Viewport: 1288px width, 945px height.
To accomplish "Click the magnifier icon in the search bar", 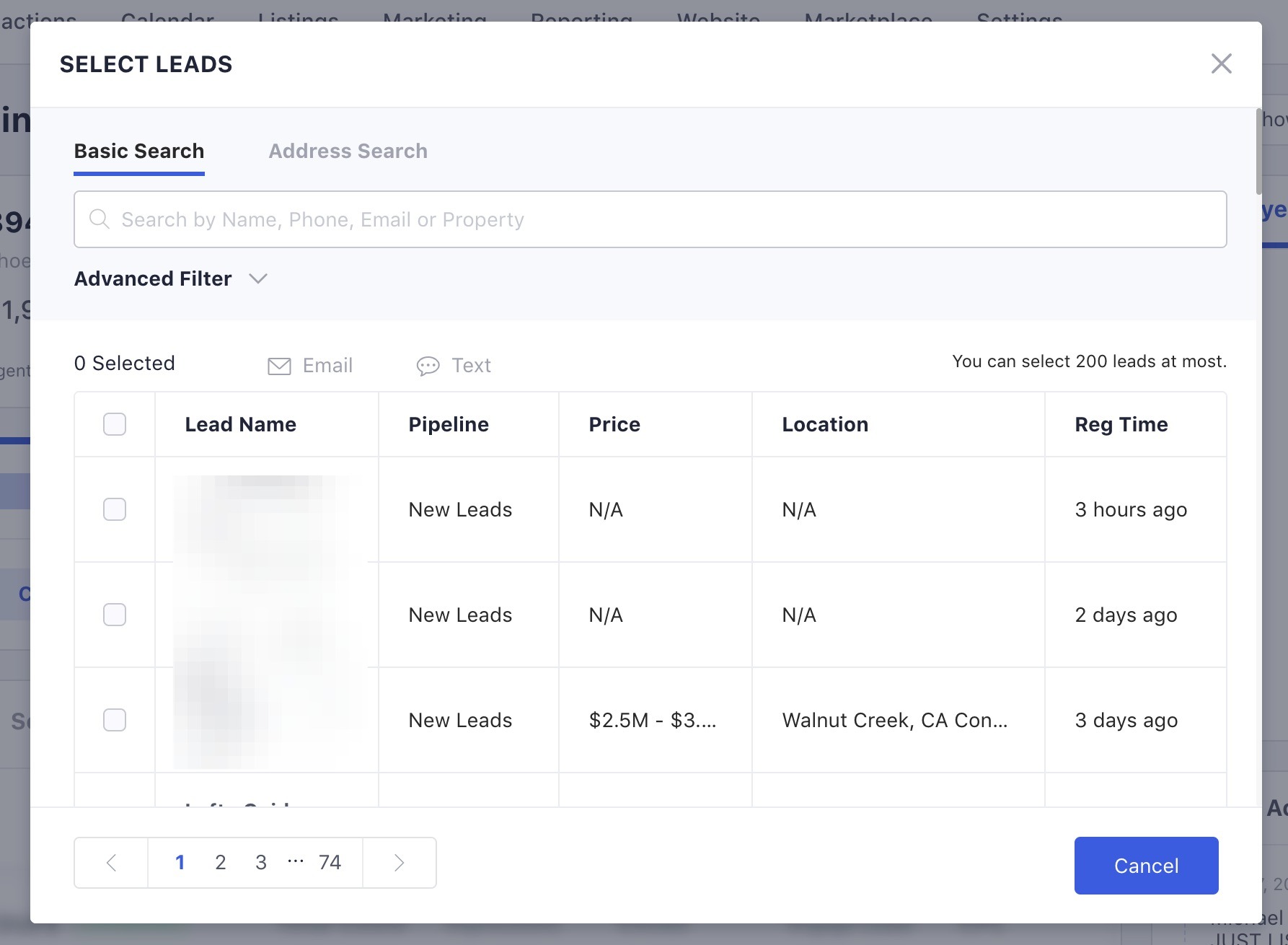I will pos(100,219).
